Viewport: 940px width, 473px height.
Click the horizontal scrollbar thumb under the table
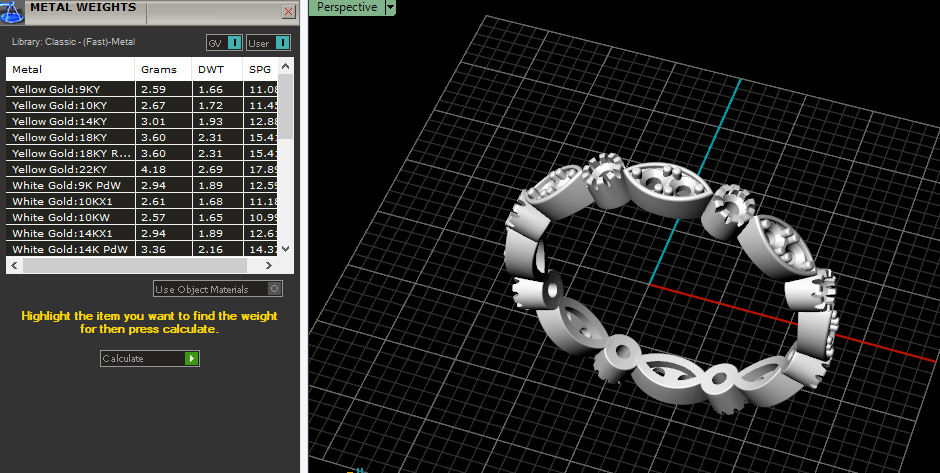(134, 265)
